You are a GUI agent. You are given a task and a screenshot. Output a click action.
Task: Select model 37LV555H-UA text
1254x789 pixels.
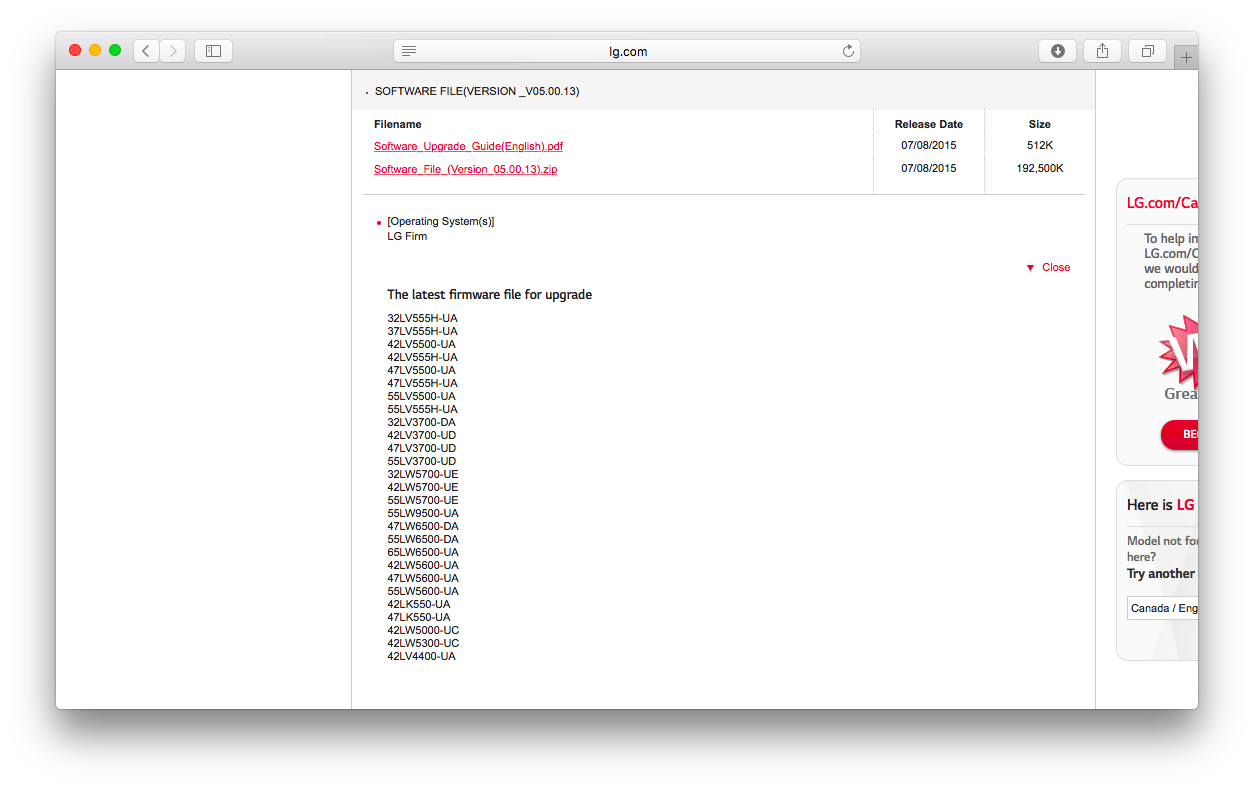(422, 331)
